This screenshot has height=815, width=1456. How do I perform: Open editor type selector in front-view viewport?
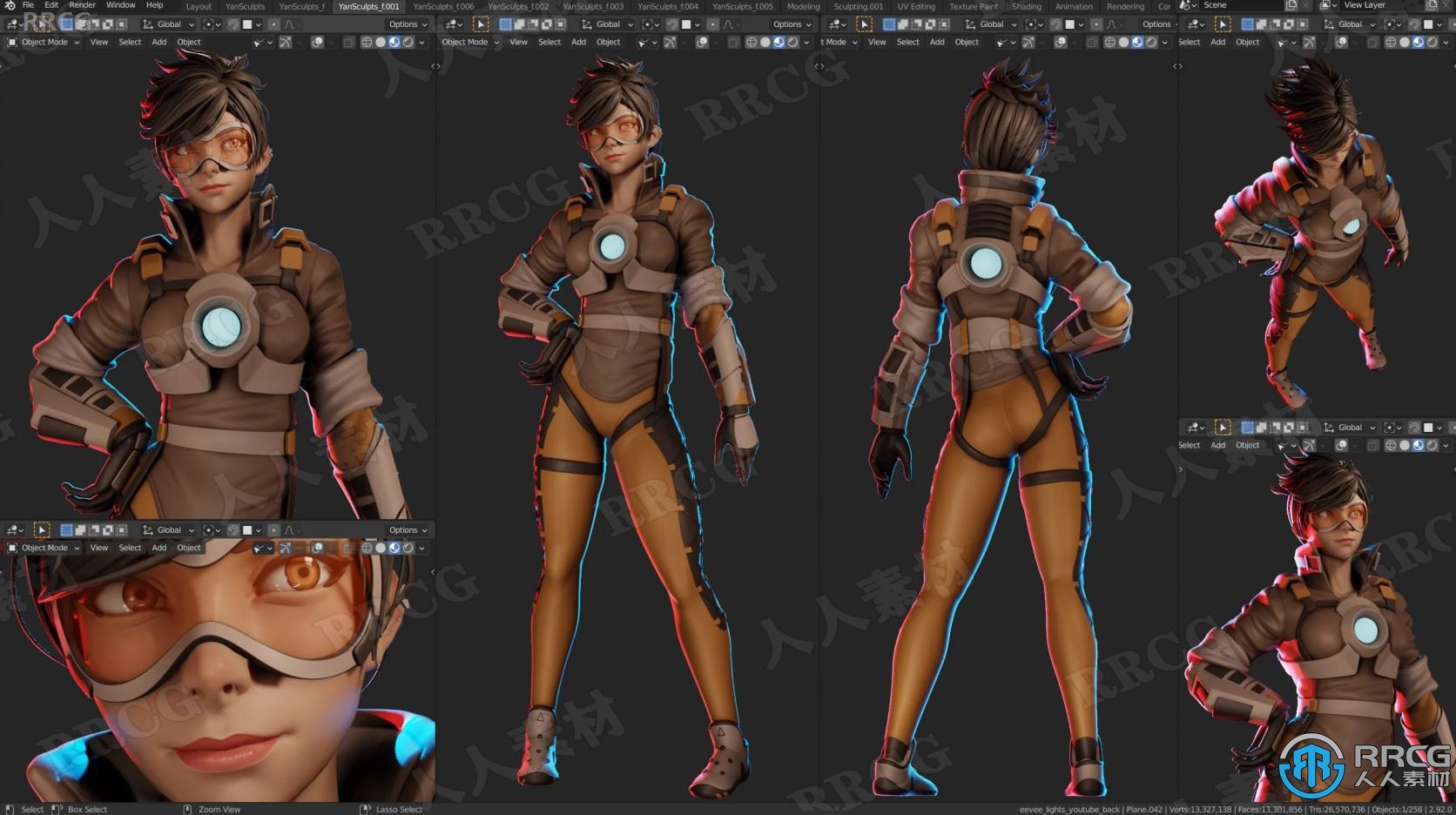click(454, 24)
